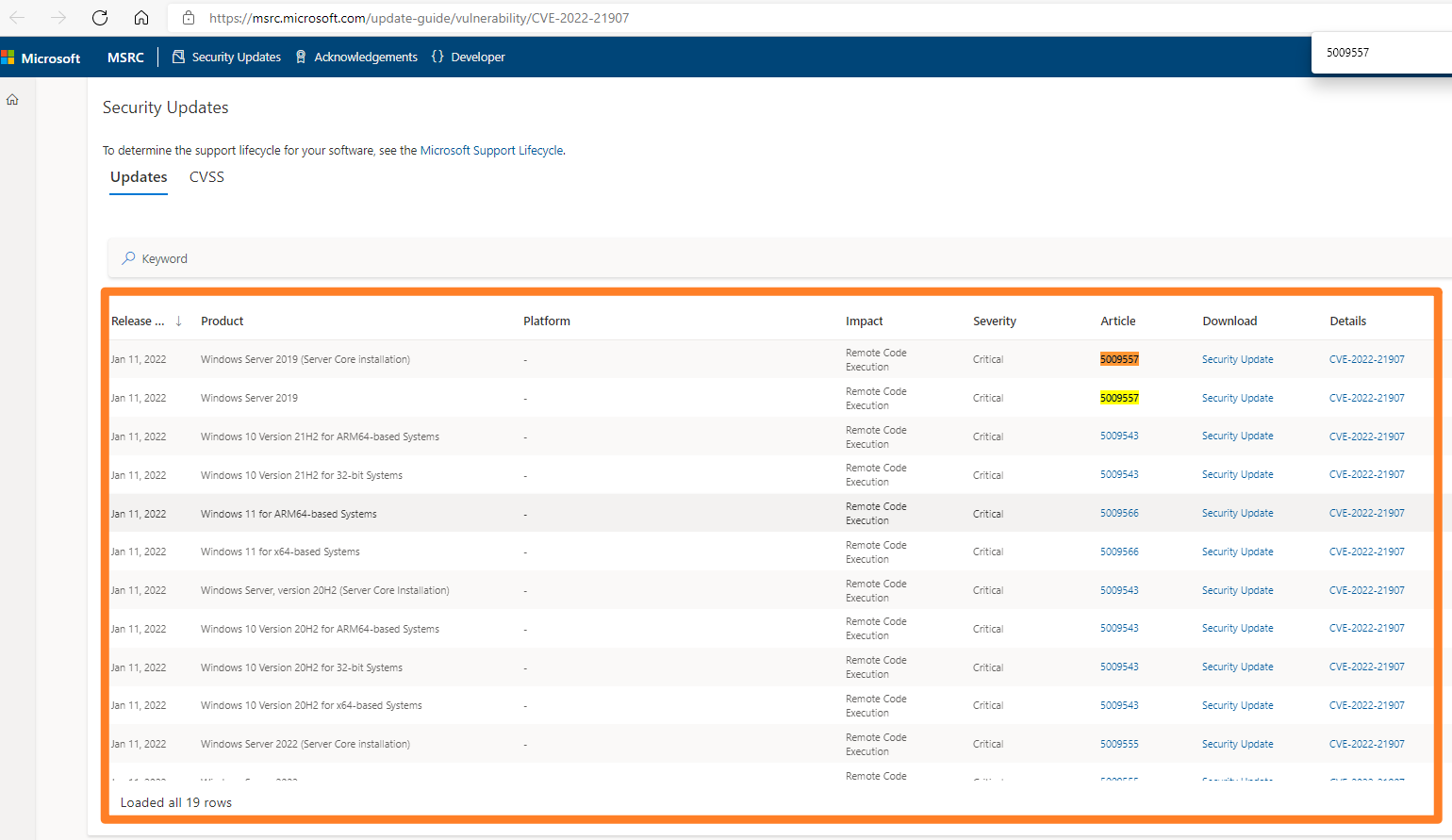Download Security Update for Windows 11 x64-based Systems
Screen dimensions: 1452x840
click(x=1237, y=552)
